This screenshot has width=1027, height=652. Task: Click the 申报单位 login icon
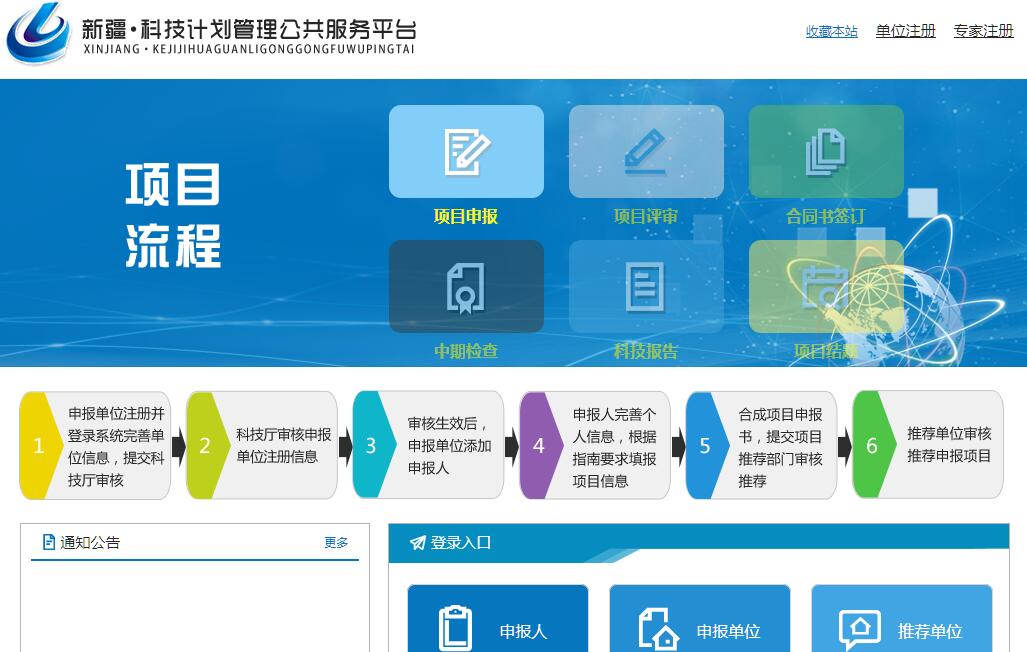point(658,629)
